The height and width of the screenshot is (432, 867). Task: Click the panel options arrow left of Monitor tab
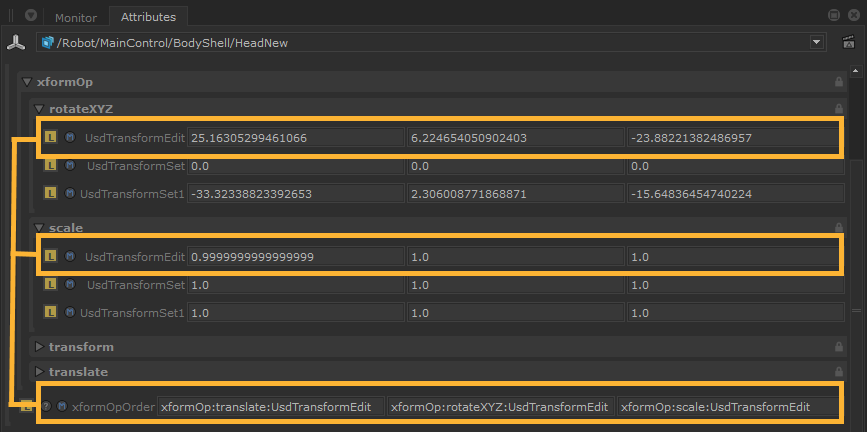[31, 16]
